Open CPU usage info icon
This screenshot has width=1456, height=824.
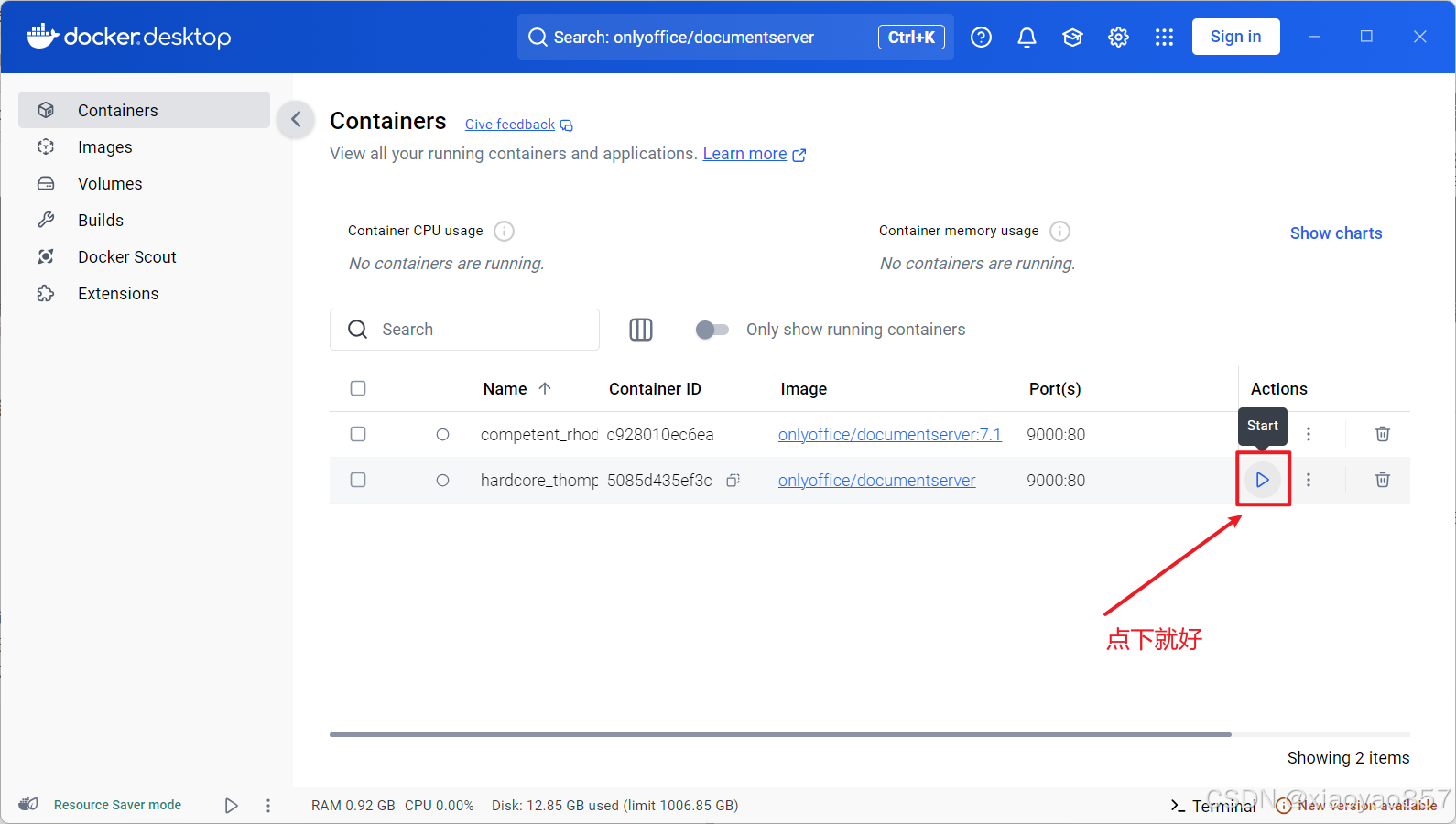coord(504,231)
